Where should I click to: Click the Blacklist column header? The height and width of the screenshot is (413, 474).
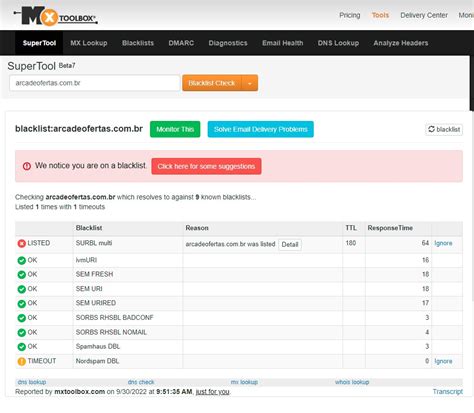tap(89, 228)
